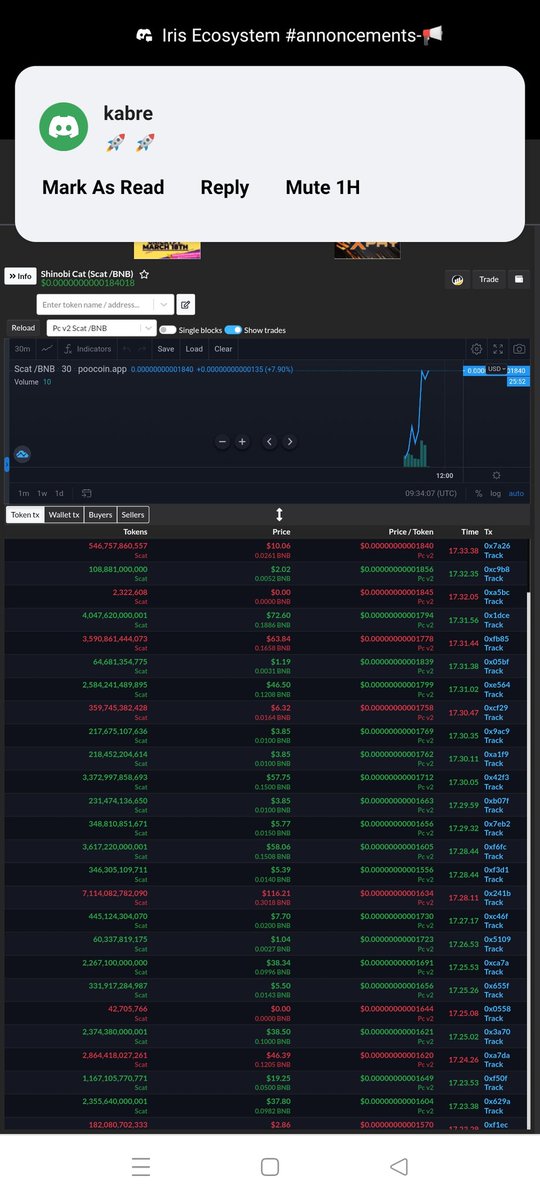
Task: Reload the chart data
Action: (23, 328)
